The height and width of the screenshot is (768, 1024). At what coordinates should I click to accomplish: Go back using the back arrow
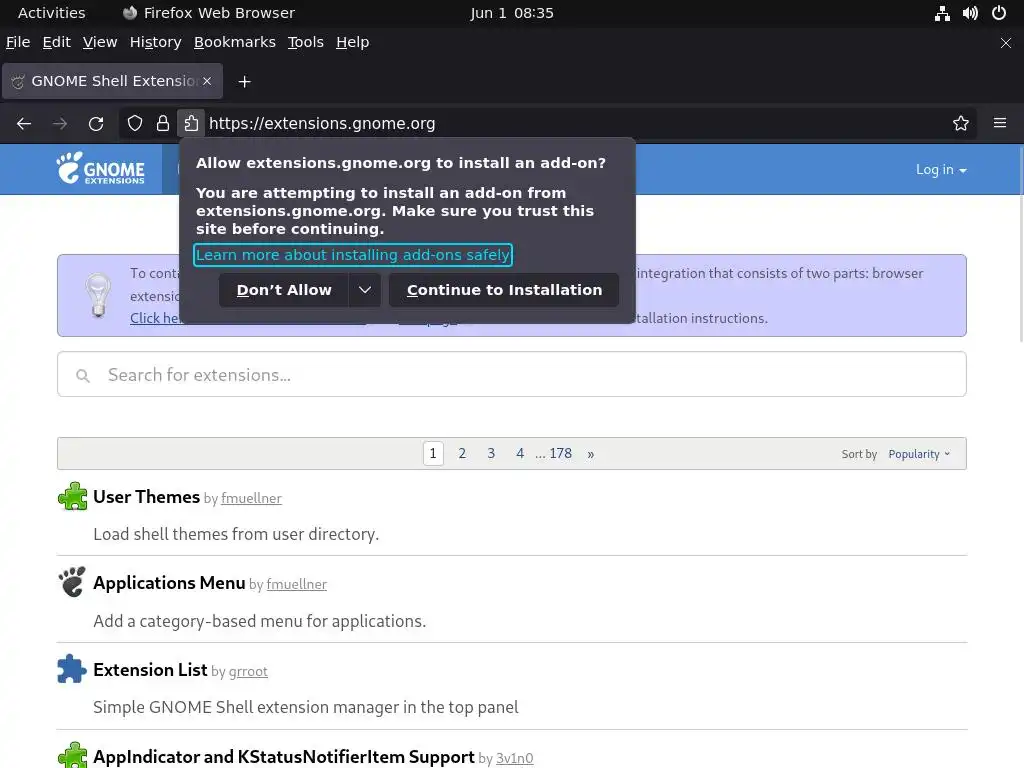tap(24, 123)
